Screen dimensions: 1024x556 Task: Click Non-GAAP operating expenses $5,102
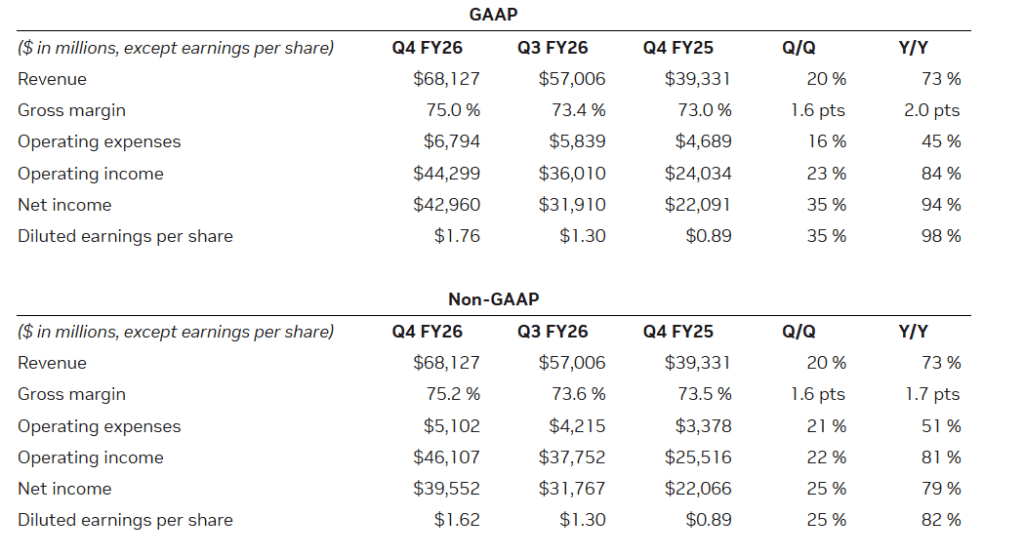tap(451, 426)
